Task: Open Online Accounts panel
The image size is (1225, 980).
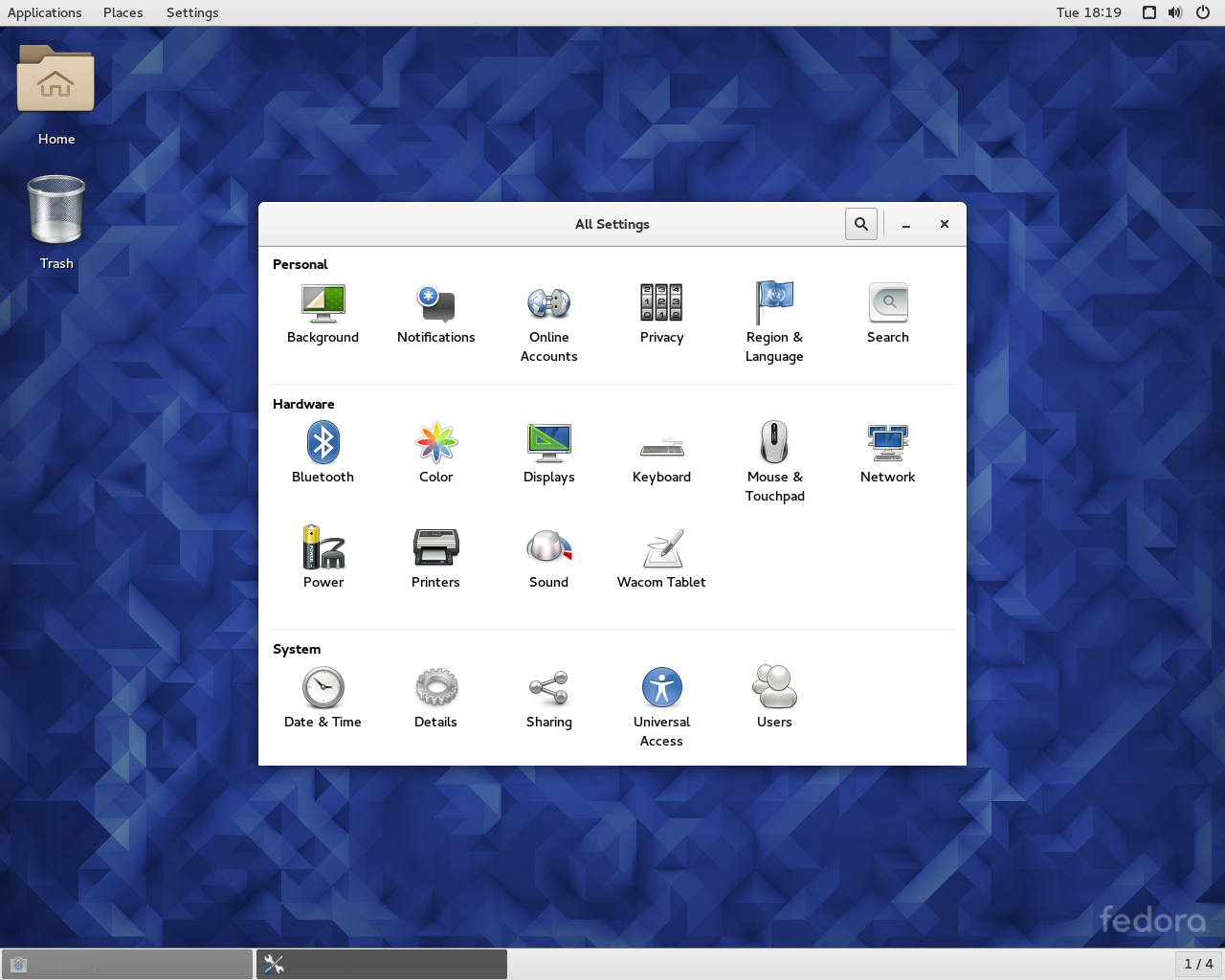Action: (x=549, y=323)
